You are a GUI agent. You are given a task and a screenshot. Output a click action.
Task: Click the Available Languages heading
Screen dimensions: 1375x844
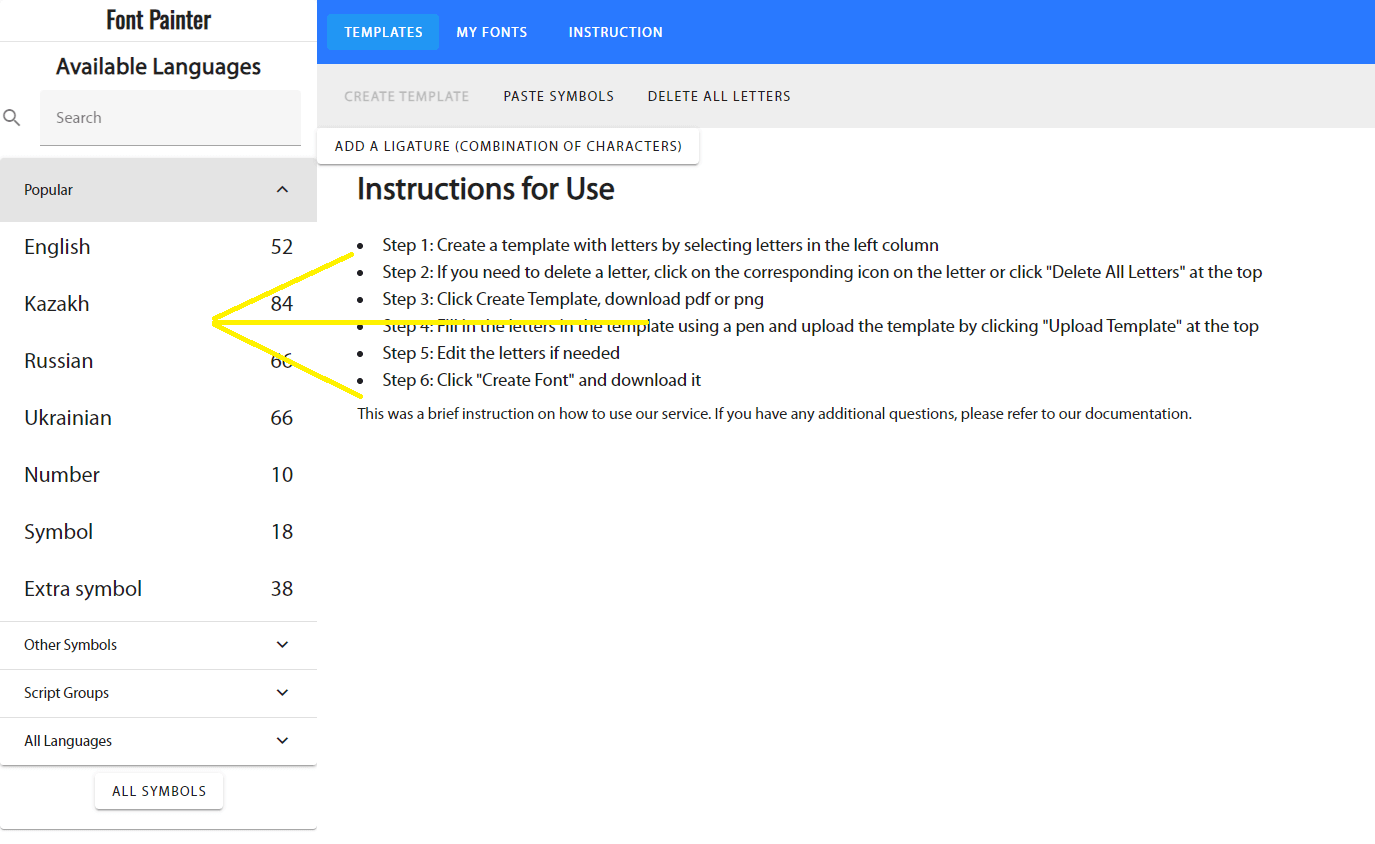(x=159, y=67)
